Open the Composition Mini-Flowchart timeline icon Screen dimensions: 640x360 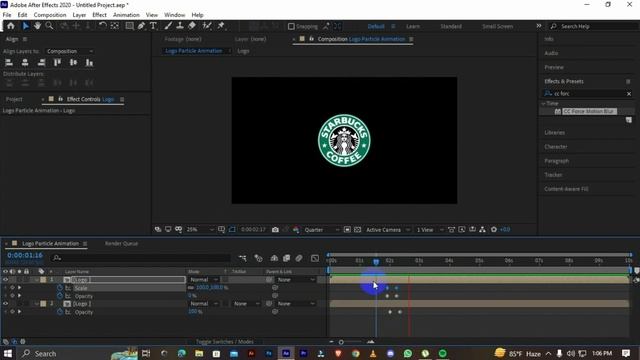coord(242,258)
